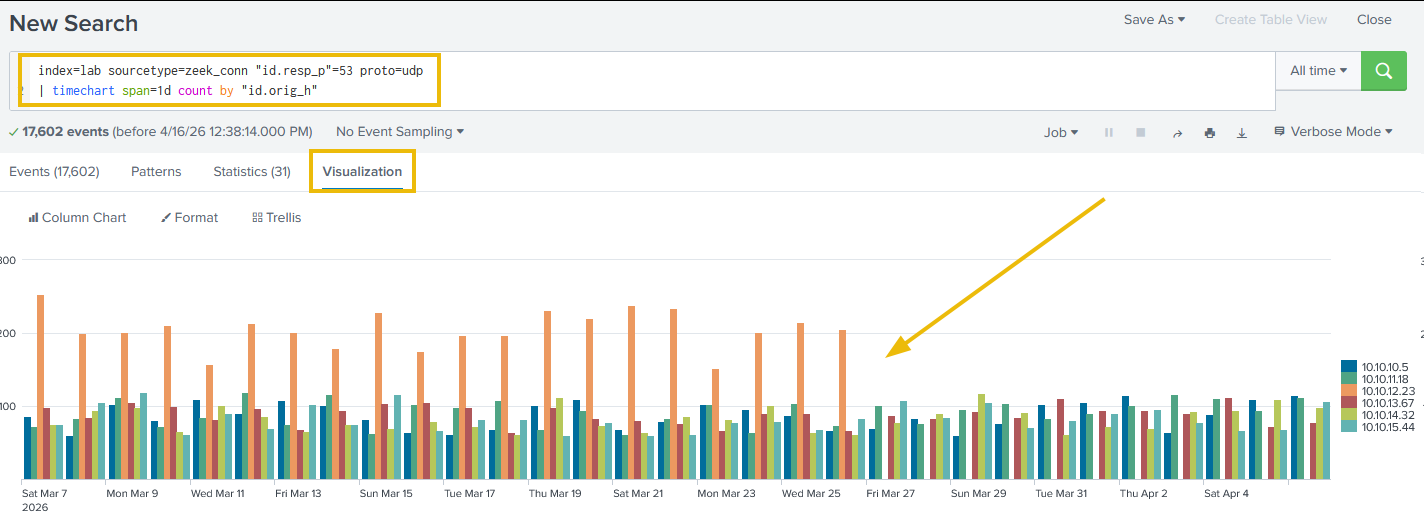Click the green search magnifier button
Screen dimensions: 1424x514
1384,71
